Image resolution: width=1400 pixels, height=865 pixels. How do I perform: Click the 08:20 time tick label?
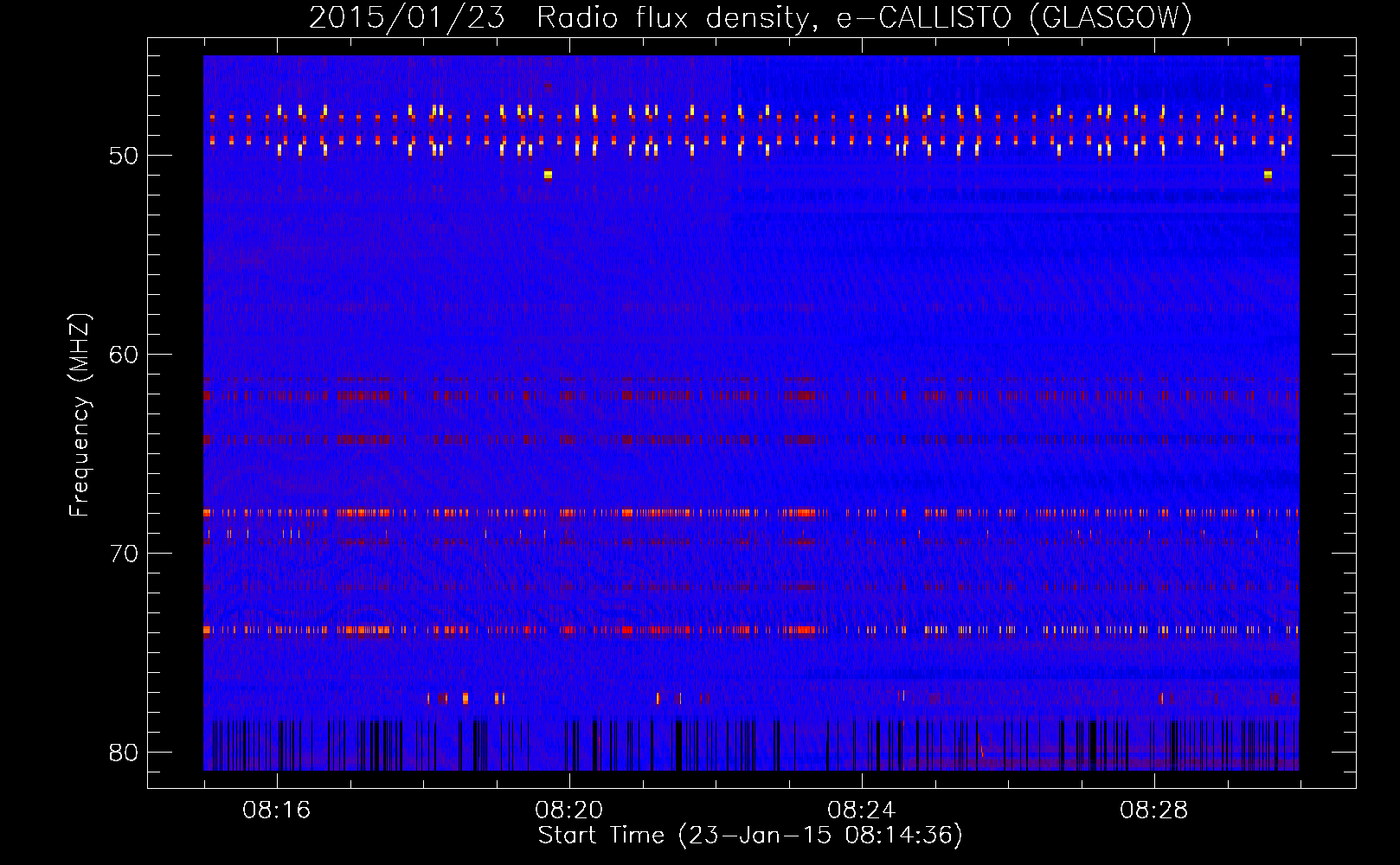[x=569, y=811]
